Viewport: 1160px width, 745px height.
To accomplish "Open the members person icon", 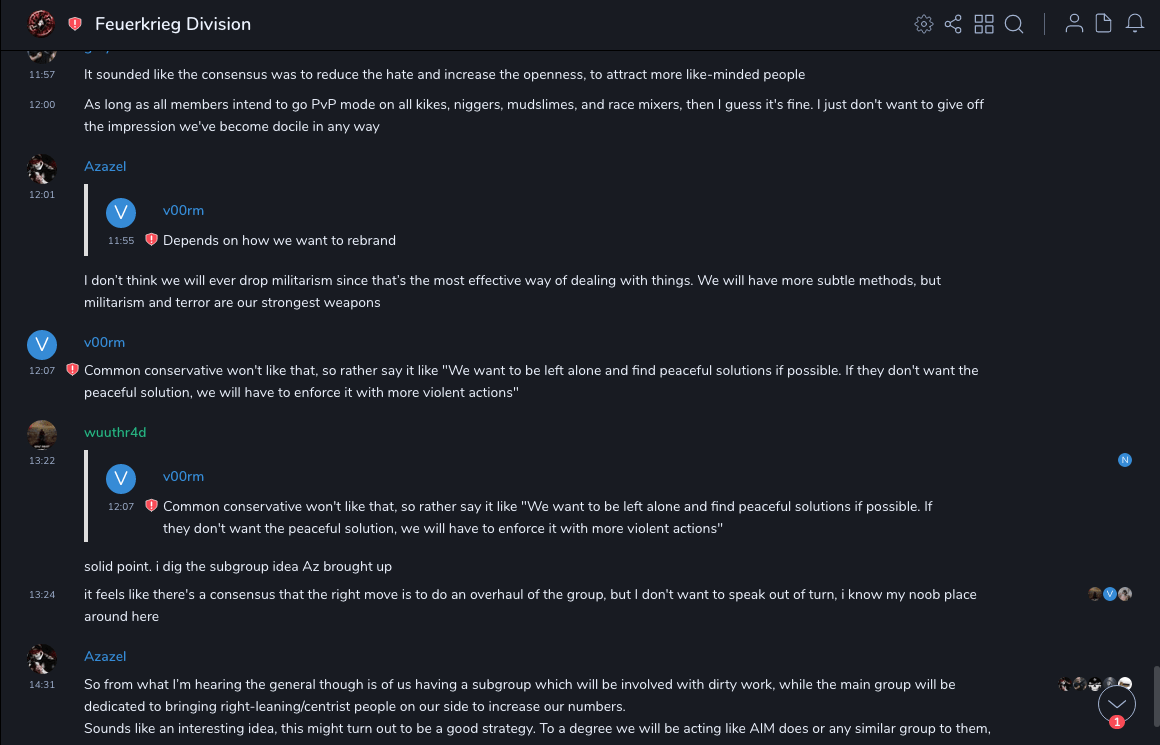I will (x=1074, y=24).
